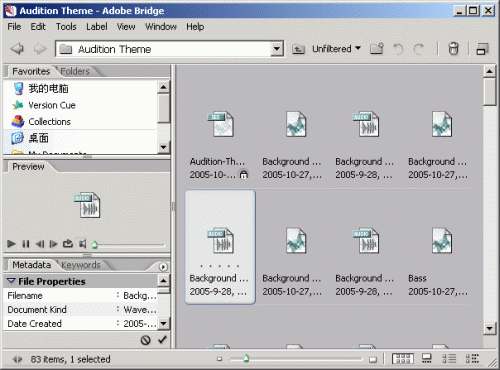
Task: Rotate 90° clockwise icon
Action: tap(419, 49)
